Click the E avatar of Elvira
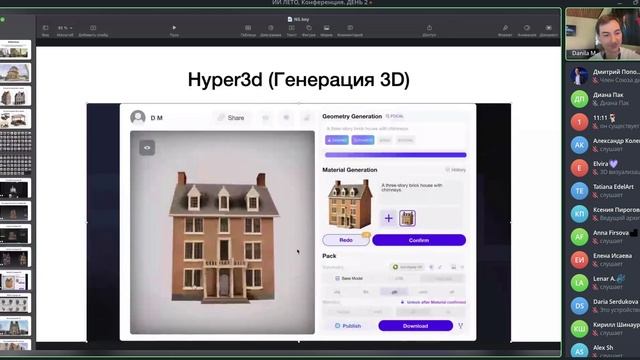Viewport: 640px width, 360px height. tap(579, 168)
